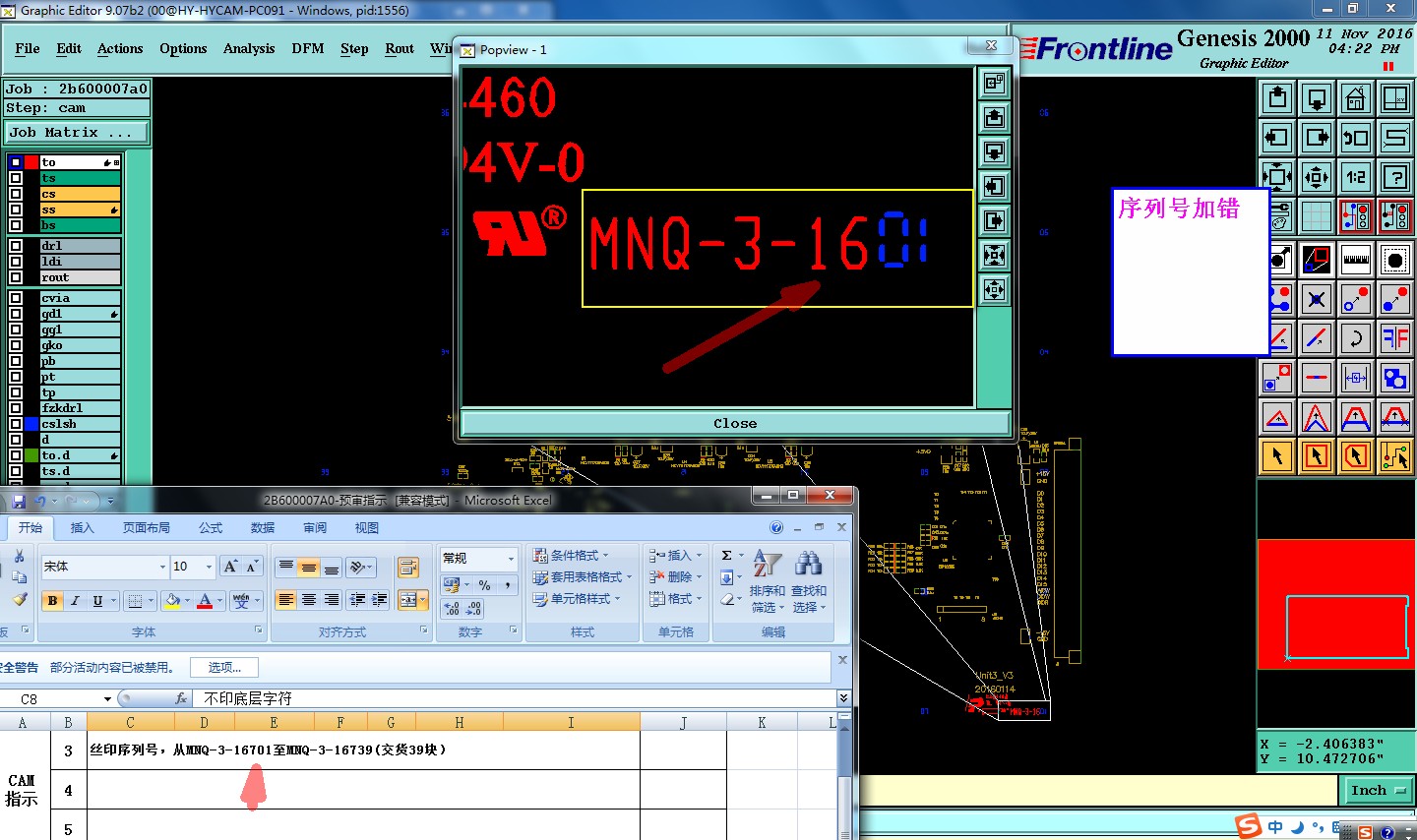Click the delete cross-point icon in edit tools
The image size is (1417, 840).
(x=1317, y=299)
